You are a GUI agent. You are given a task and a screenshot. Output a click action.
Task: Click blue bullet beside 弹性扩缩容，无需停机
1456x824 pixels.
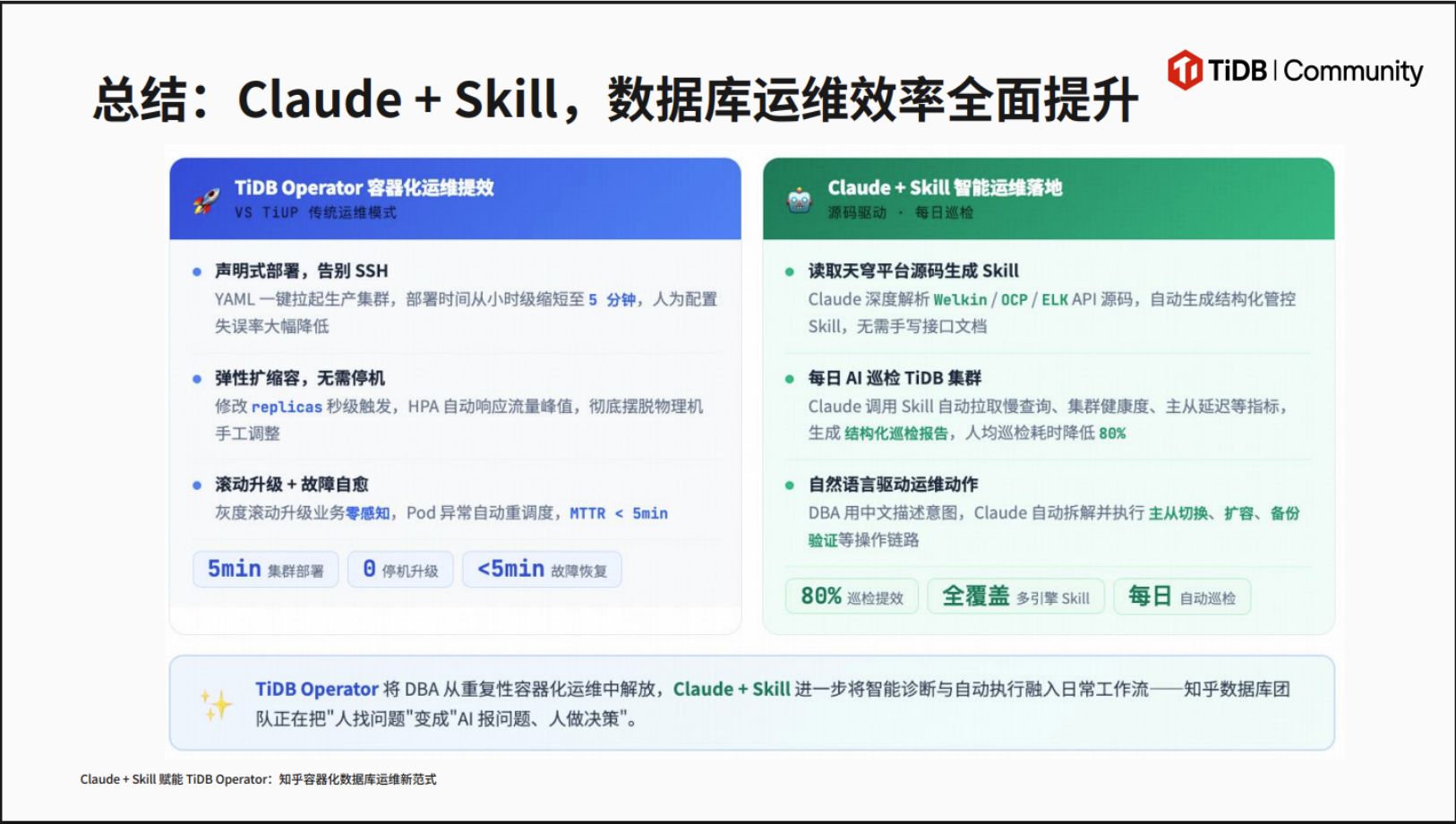click(x=197, y=379)
